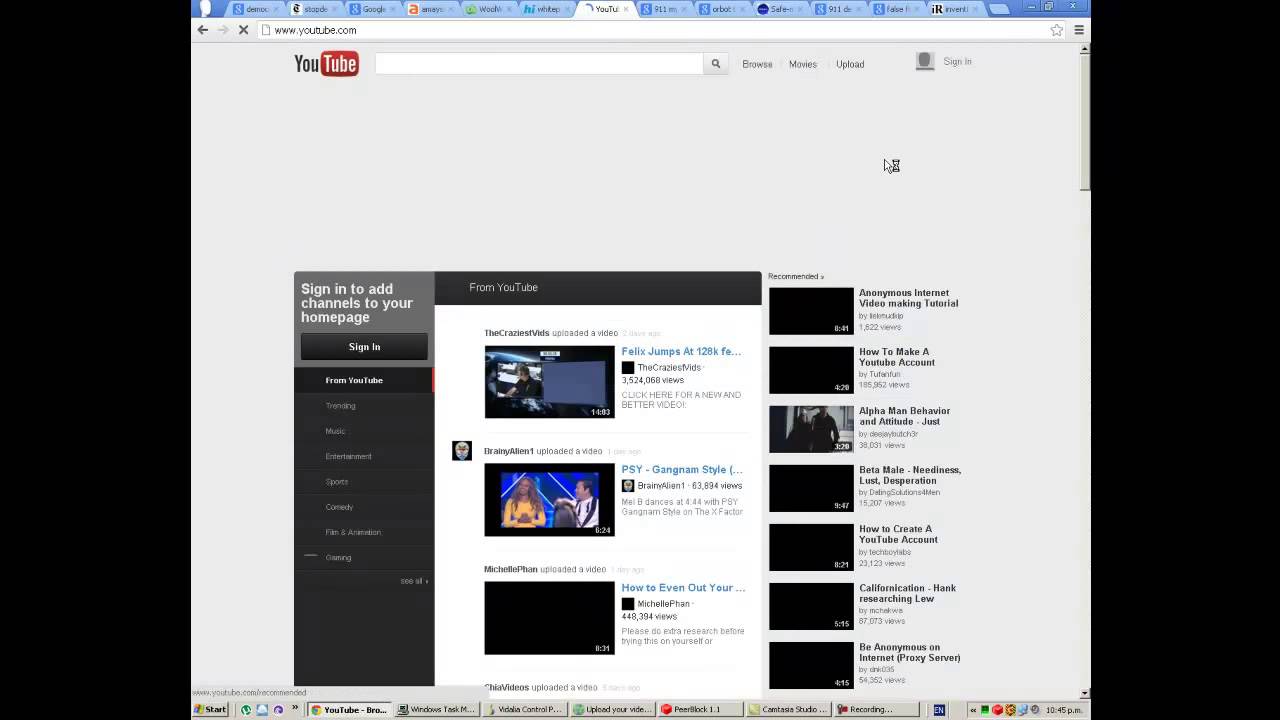Switch to the 'whitep' browser tab

pos(548,9)
